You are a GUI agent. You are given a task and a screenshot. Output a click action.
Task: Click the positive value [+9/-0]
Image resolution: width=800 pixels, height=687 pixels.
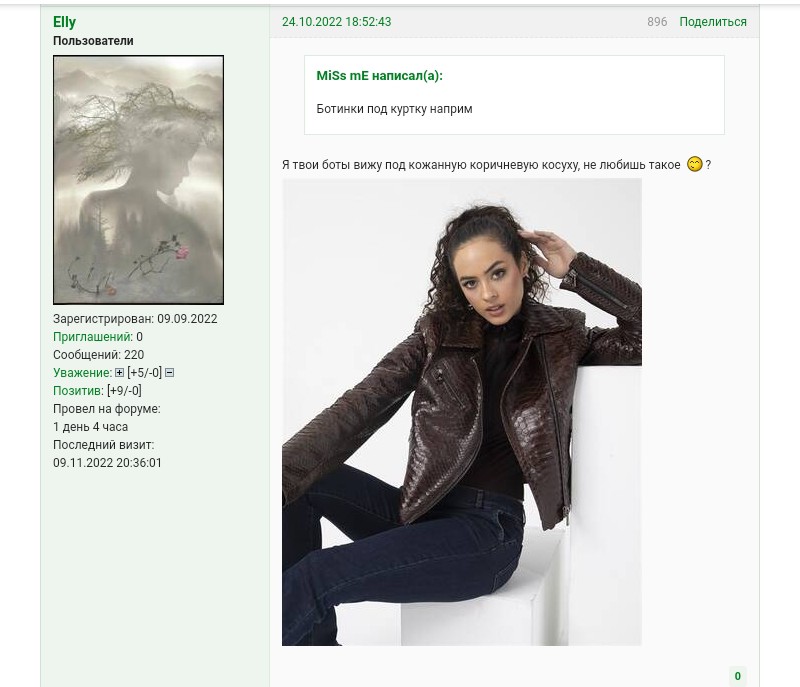pyautogui.click(x=124, y=391)
